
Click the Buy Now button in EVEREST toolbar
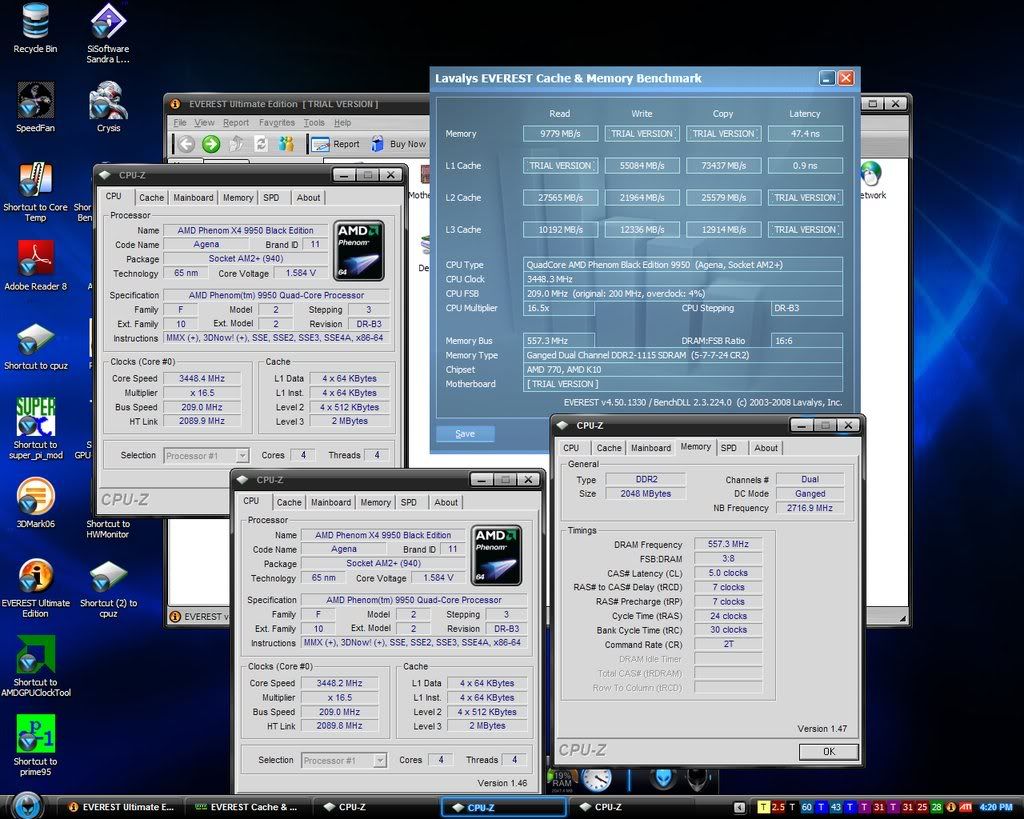(x=398, y=144)
